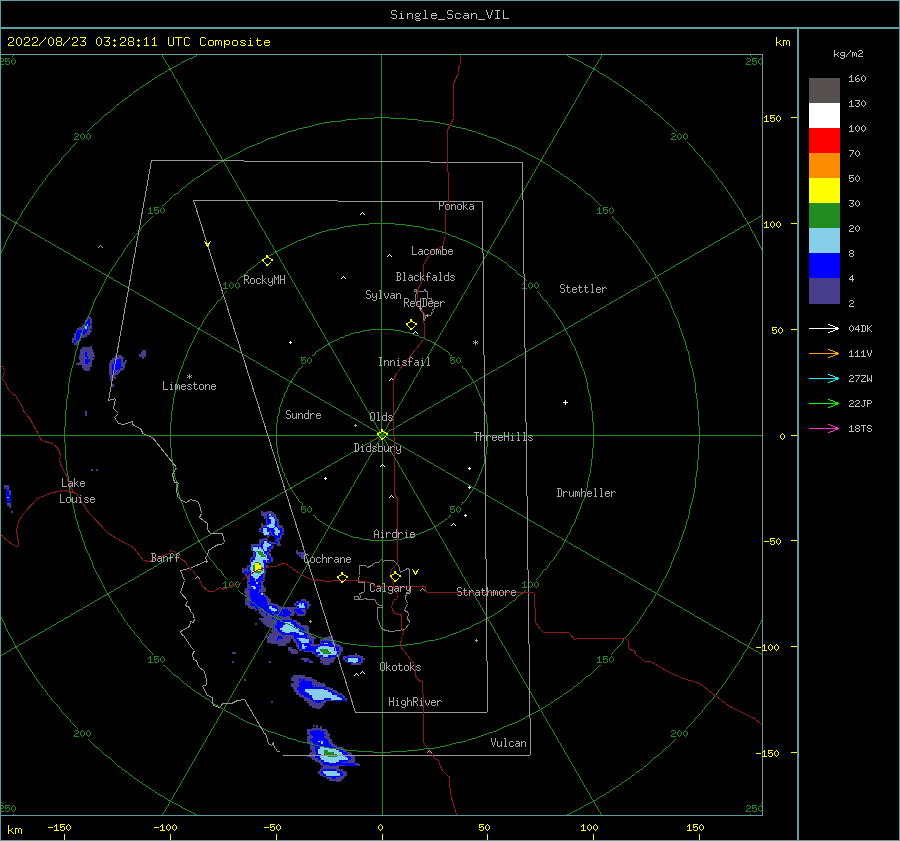Click the purple 4 kg/m2 legend swatch
900x841 pixels.
(824, 291)
